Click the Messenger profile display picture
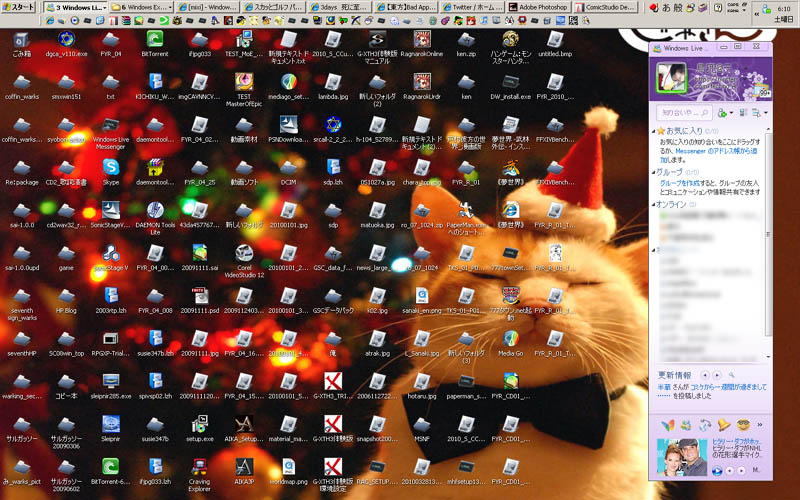 tap(671, 77)
